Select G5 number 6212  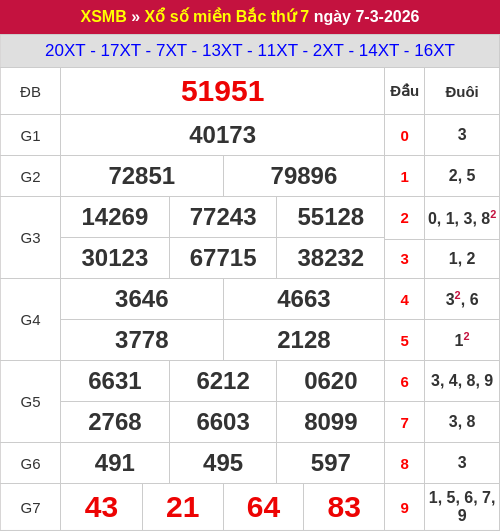click(223, 381)
